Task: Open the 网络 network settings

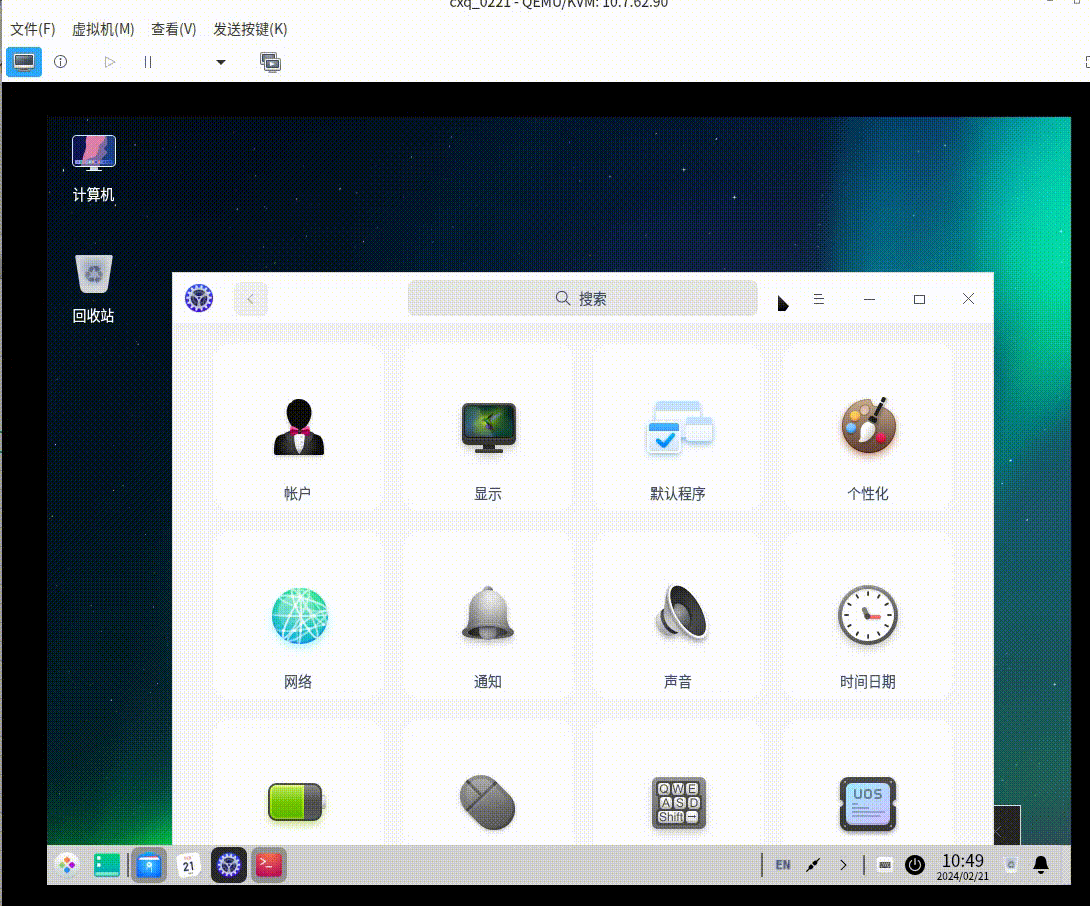Action: point(298,616)
